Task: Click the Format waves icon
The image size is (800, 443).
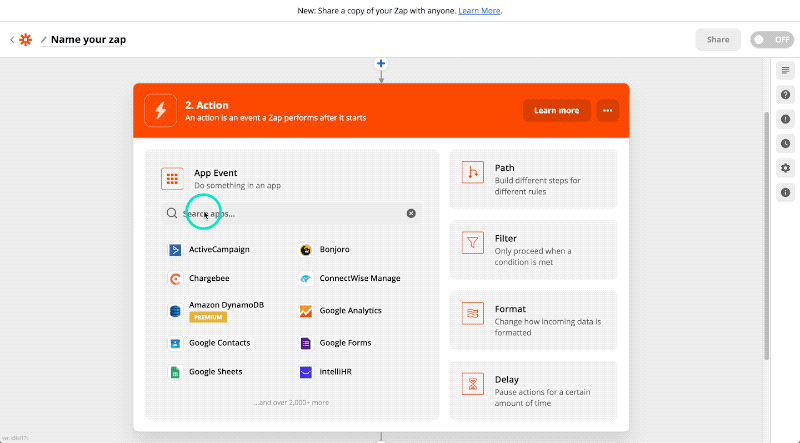Action: coord(472,313)
